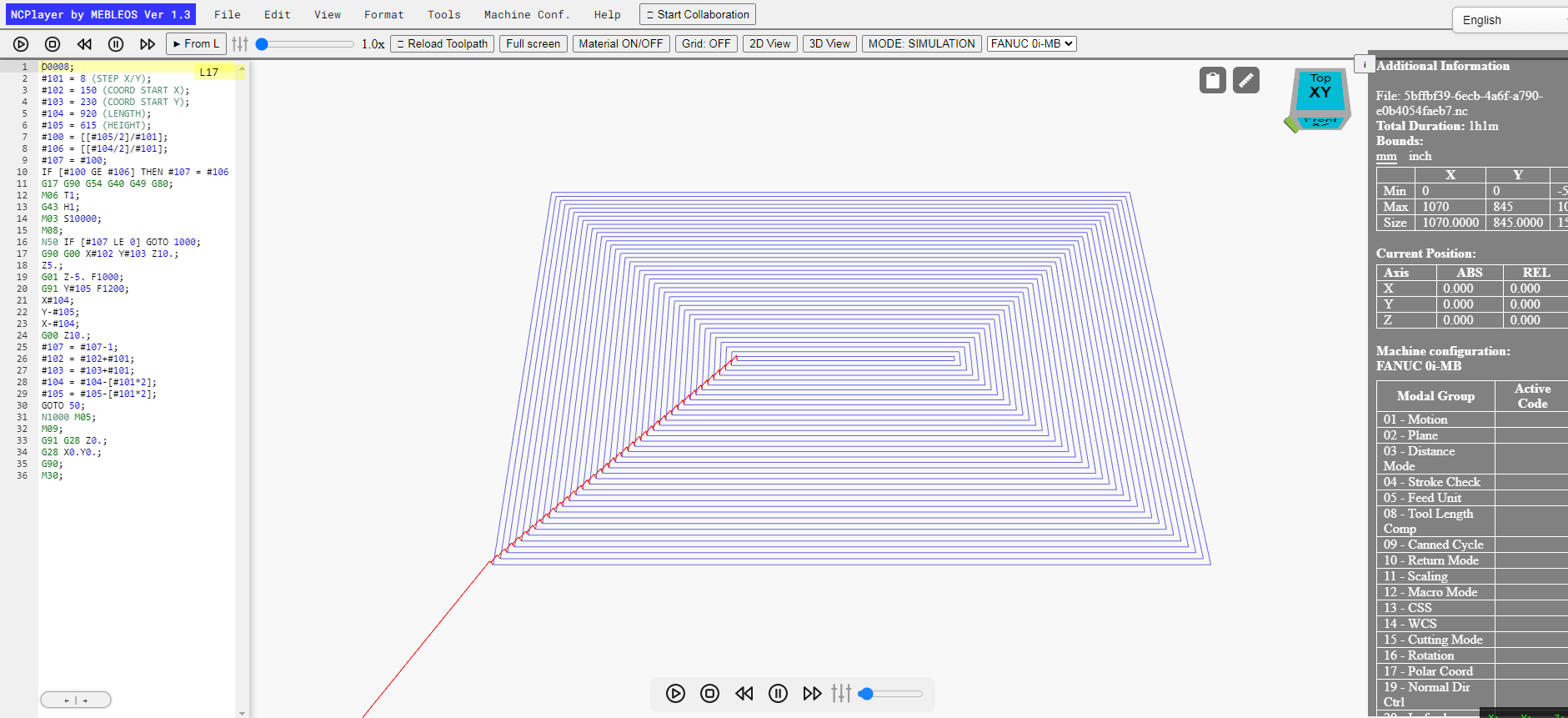Toggle the info panel 'i' button
The image size is (1568, 718).
click(1365, 64)
